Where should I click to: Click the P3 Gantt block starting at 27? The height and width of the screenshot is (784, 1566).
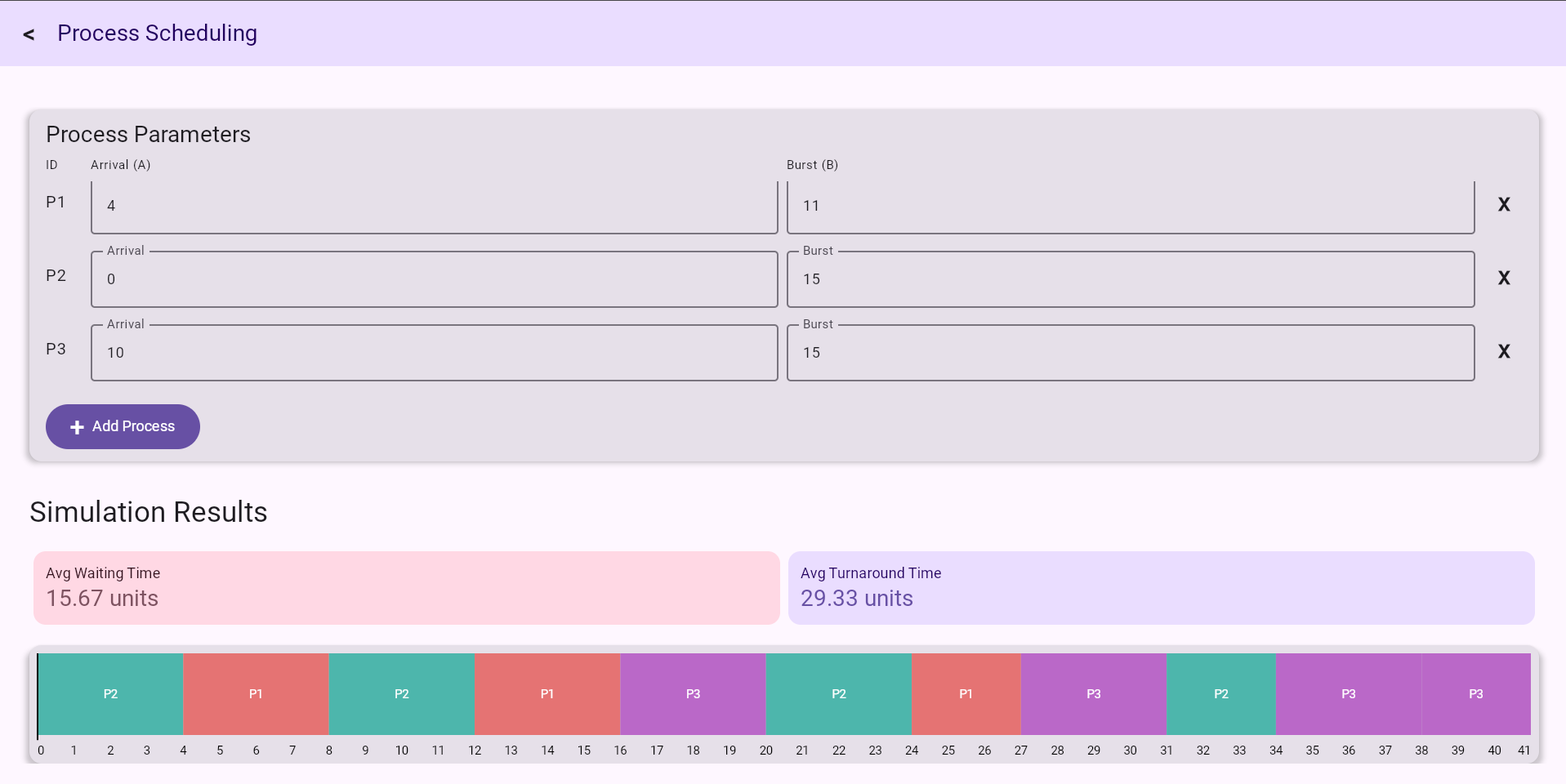[1094, 694]
